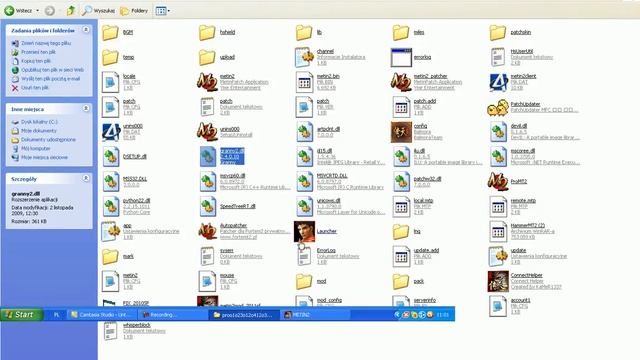Click Opublikuj ten plik w sieci Web
The width and height of the screenshot is (640, 360).
(x=52, y=70)
